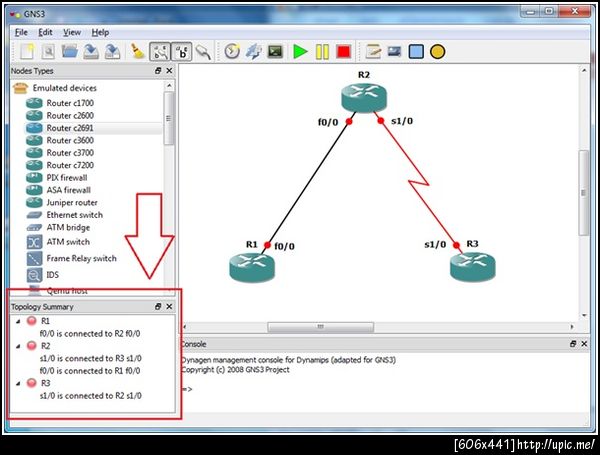Insert a picture into the topology
This screenshot has height=455, width=600.
tap(395, 51)
